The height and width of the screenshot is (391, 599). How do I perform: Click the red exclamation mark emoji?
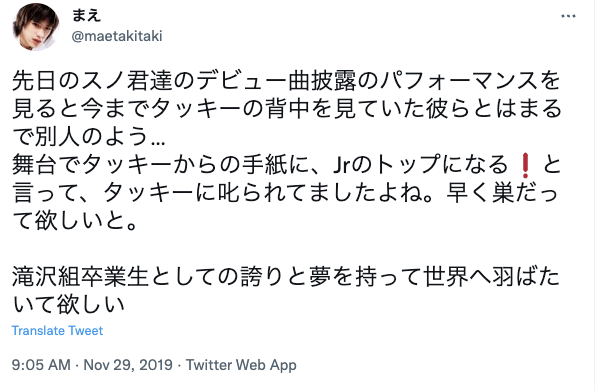[525, 165]
